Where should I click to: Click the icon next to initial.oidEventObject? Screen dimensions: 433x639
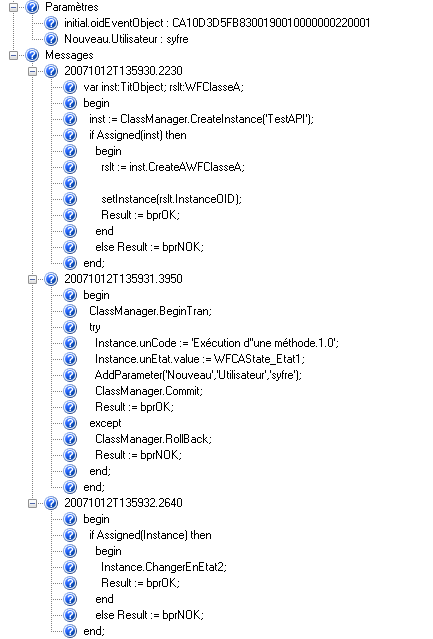tap(51, 23)
